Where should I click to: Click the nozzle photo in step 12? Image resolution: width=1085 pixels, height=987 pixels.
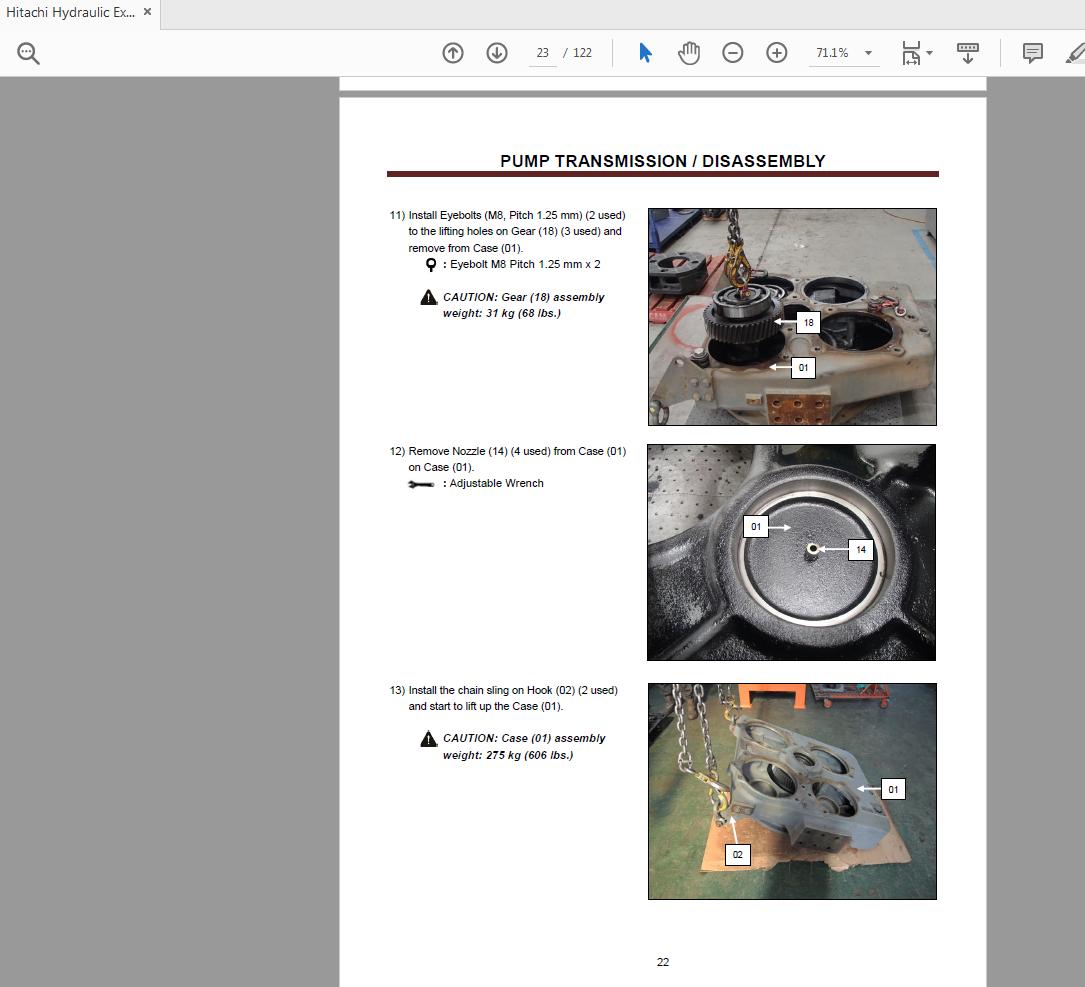[791, 551]
